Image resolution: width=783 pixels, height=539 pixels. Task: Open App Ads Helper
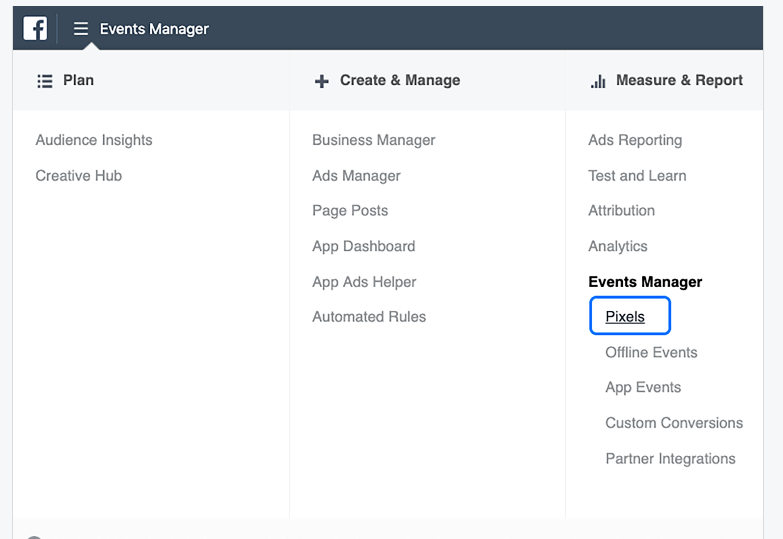point(364,282)
